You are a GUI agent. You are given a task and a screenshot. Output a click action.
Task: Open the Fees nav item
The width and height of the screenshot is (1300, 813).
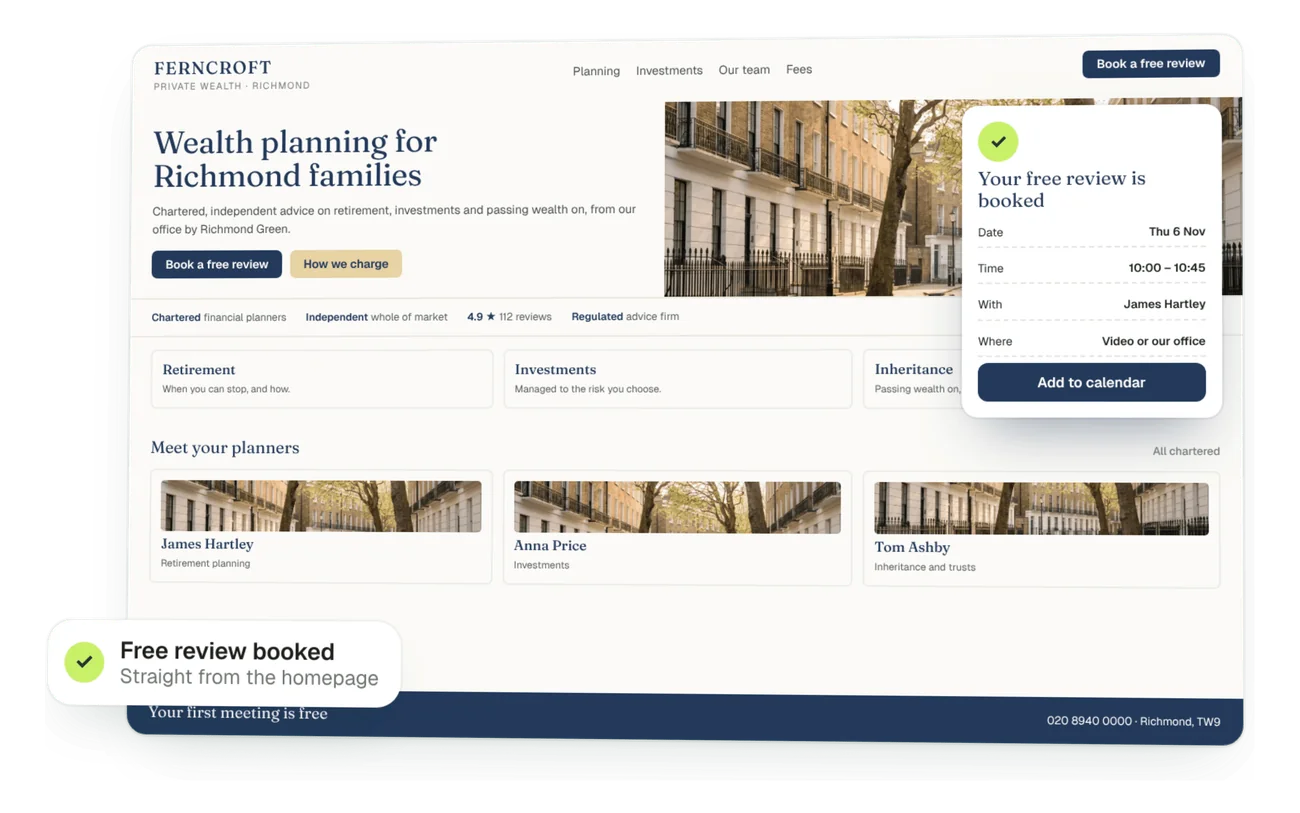(799, 70)
